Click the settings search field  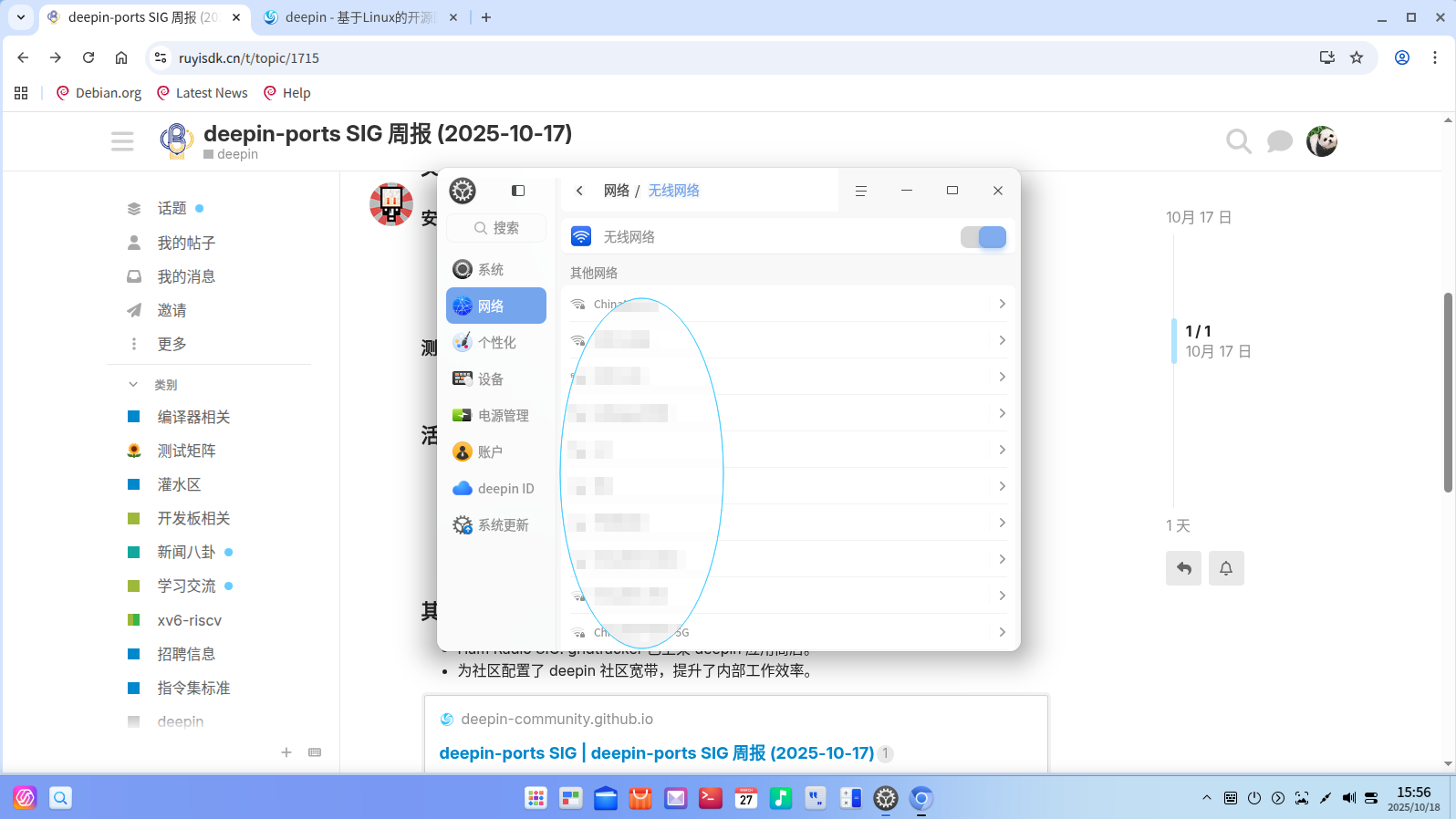(x=497, y=228)
